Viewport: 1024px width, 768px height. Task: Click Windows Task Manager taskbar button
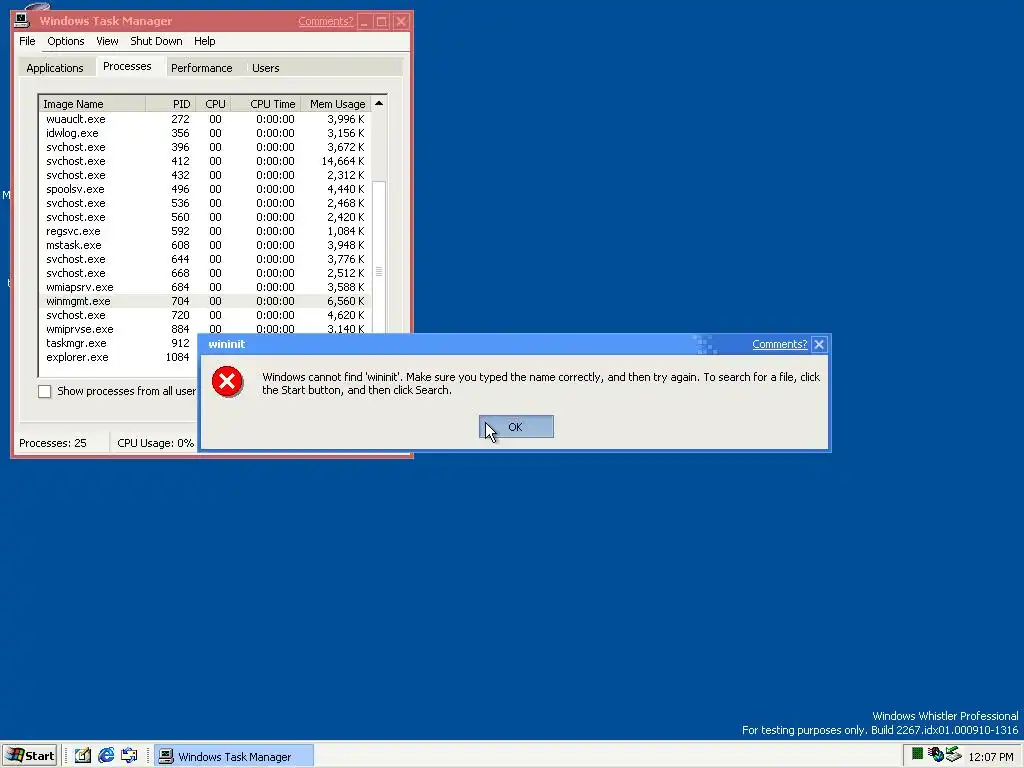pyautogui.click(x=234, y=756)
